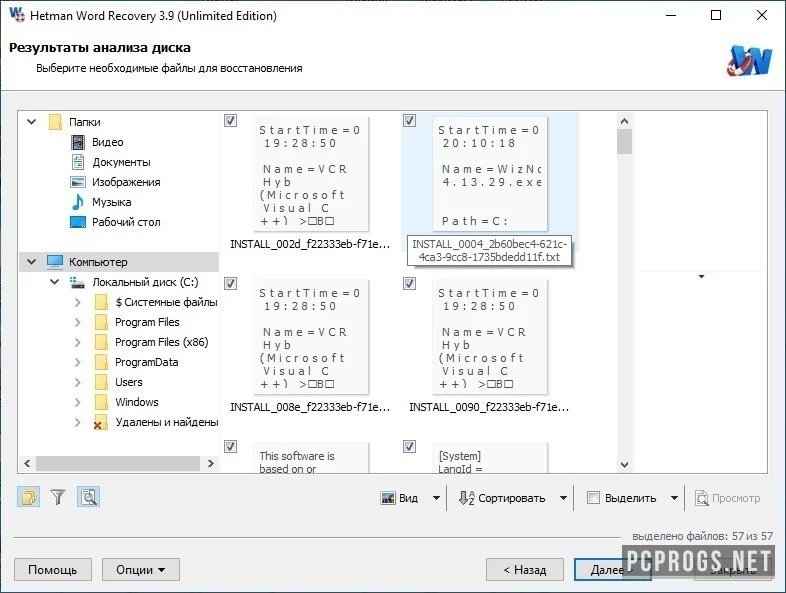Select ProgramData in the folder tree

(x=147, y=362)
